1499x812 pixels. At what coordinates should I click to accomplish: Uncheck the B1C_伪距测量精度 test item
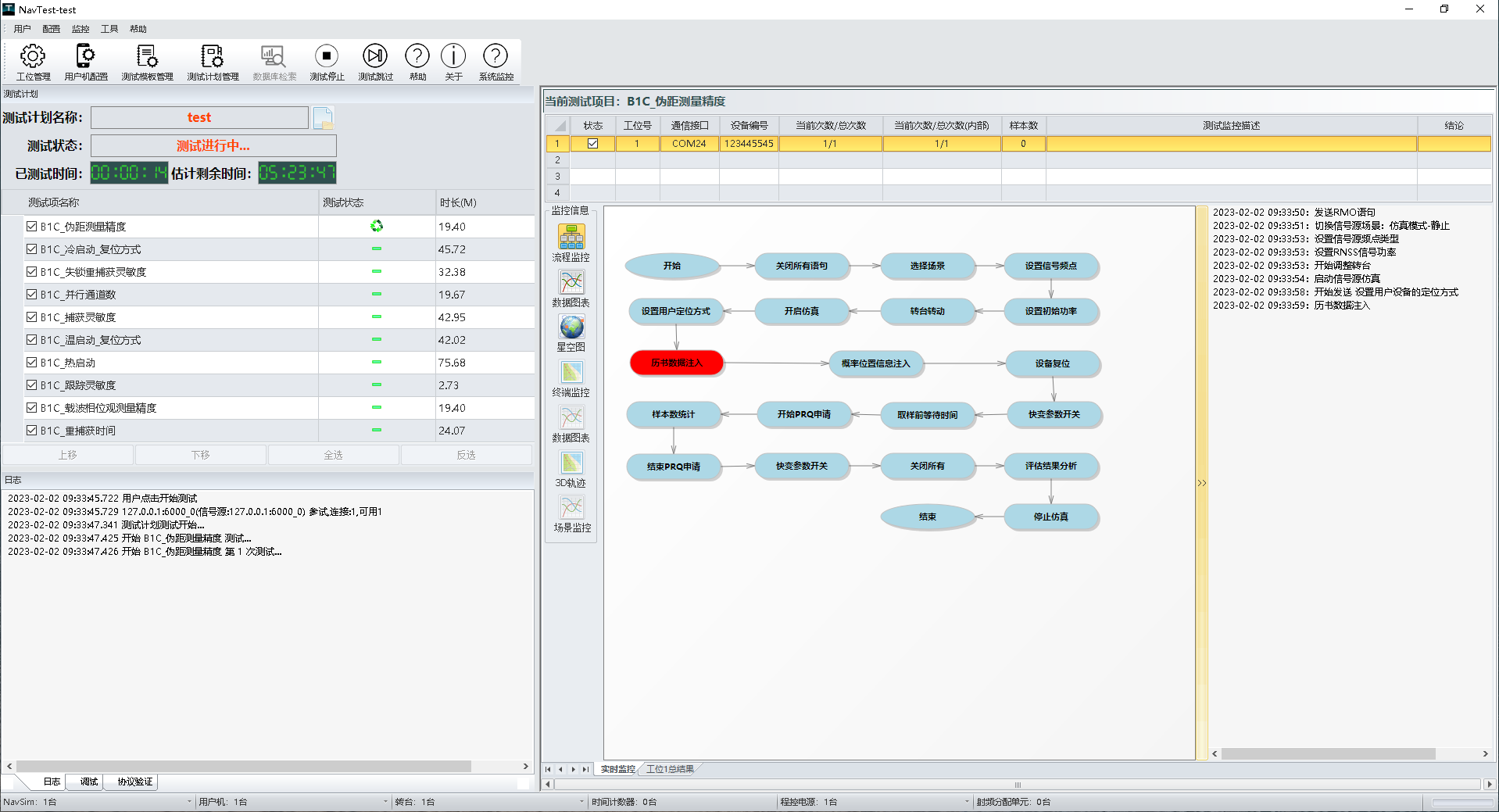coord(32,227)
